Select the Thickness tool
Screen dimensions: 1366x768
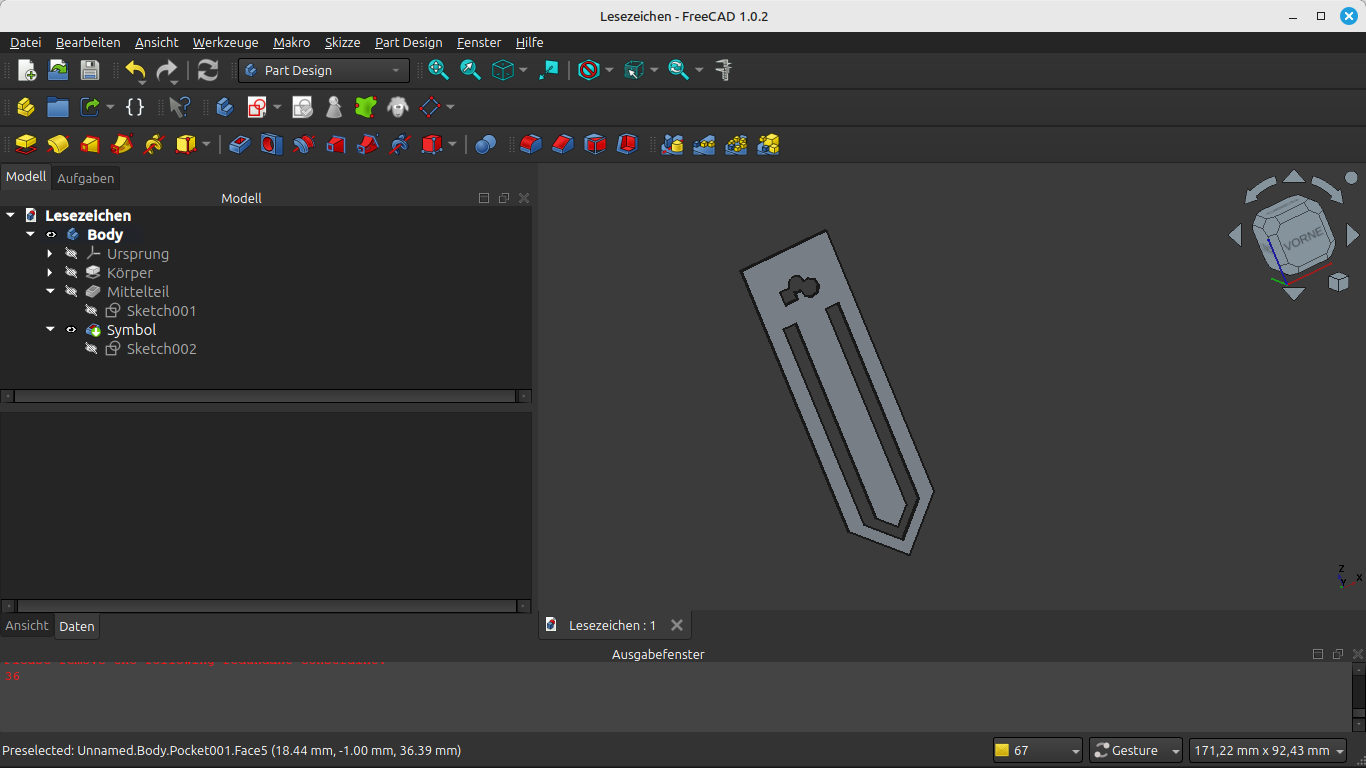(627, 145)
